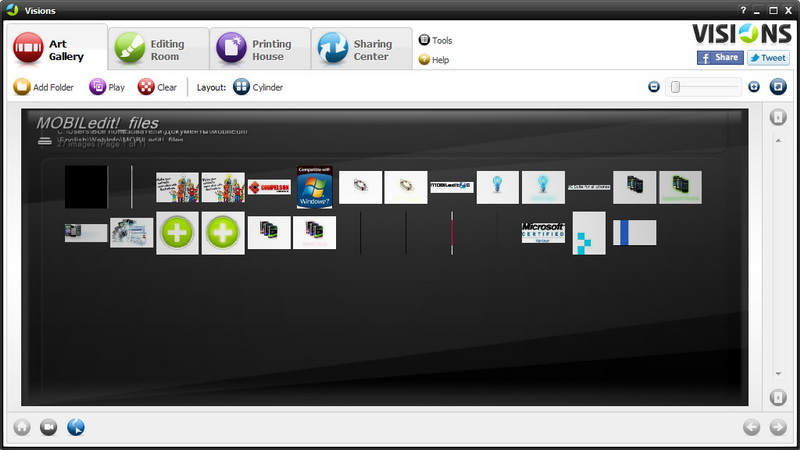Go to the Sharing Center tab
Image resolution: width=800 pixels, height=450 pixels.
(362, 49)
